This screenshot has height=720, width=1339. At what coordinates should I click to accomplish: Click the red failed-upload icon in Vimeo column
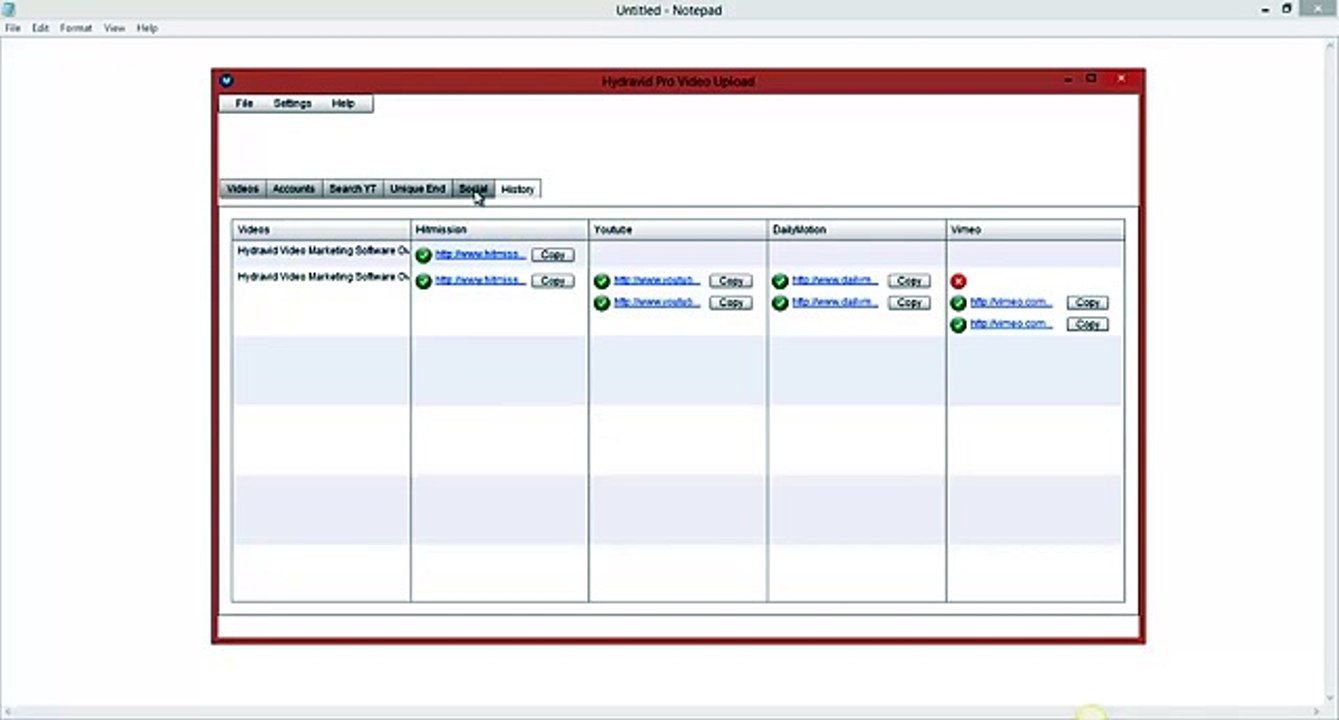click(x=959, y=282)
